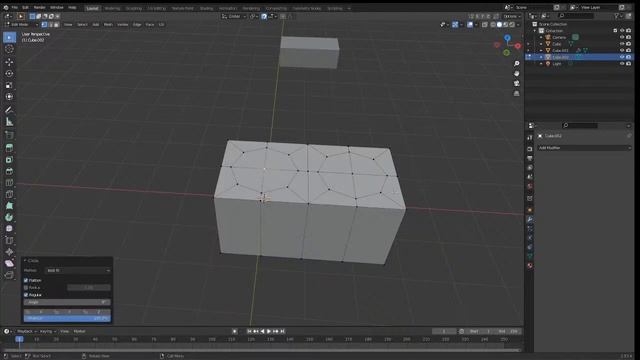This screenshot has height=360, width=640.
Task: Hide Light with its eye icon
Action: pyautogui.click(x=622, y=64)
